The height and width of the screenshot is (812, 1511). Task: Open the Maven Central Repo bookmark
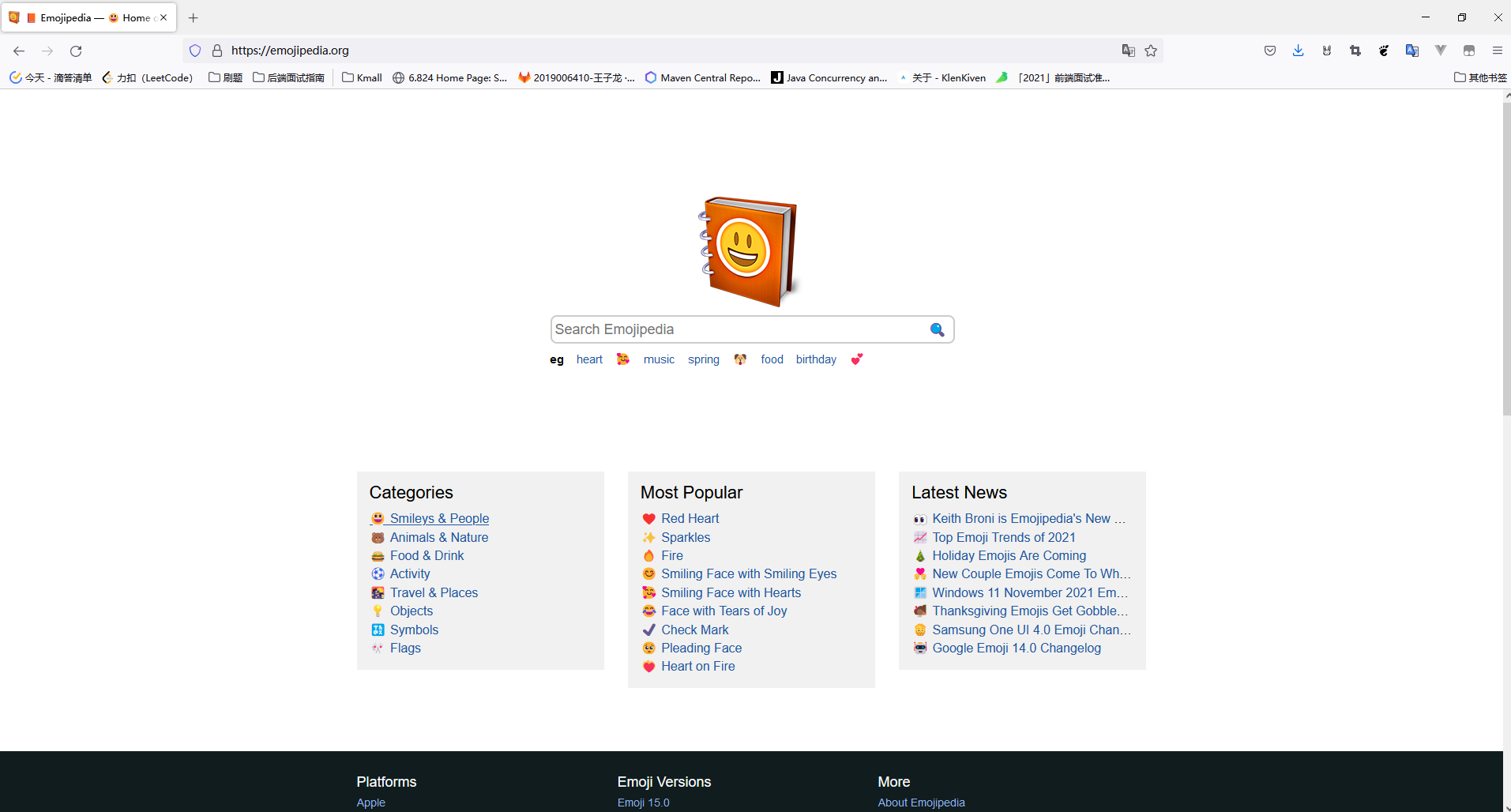click(703, 77)
